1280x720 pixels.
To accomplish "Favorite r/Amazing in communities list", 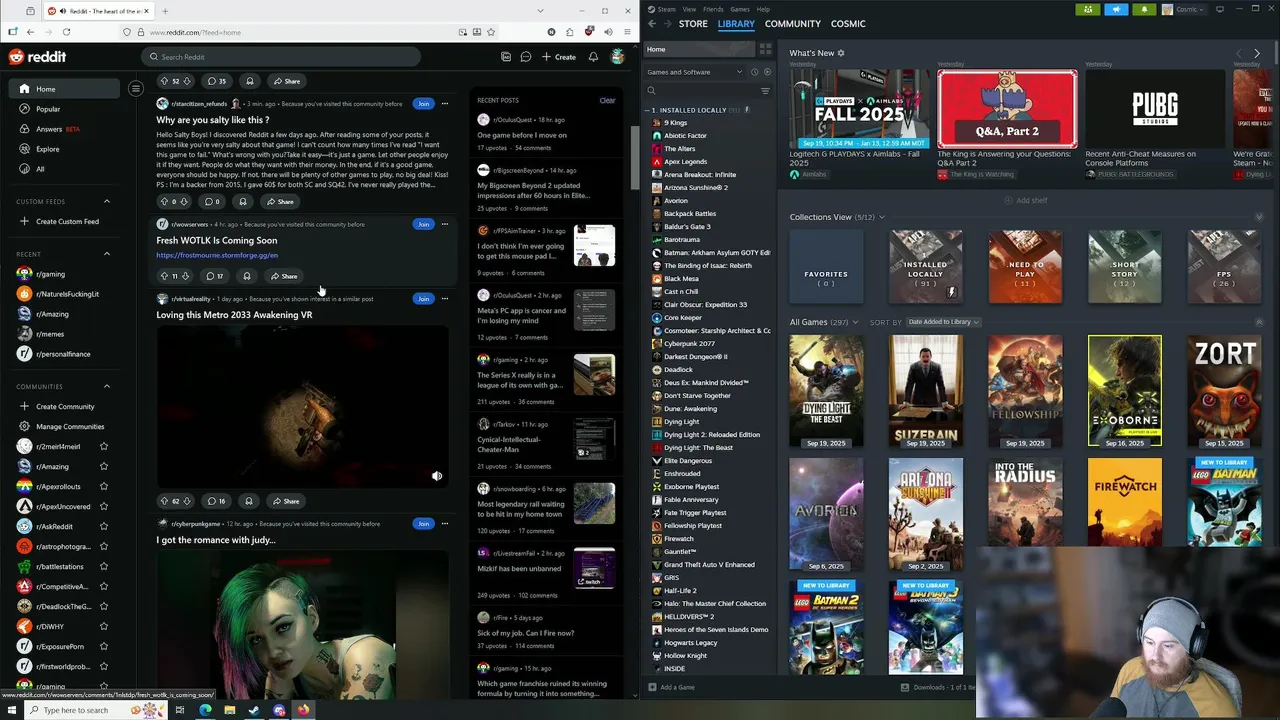I will [103, 466].
